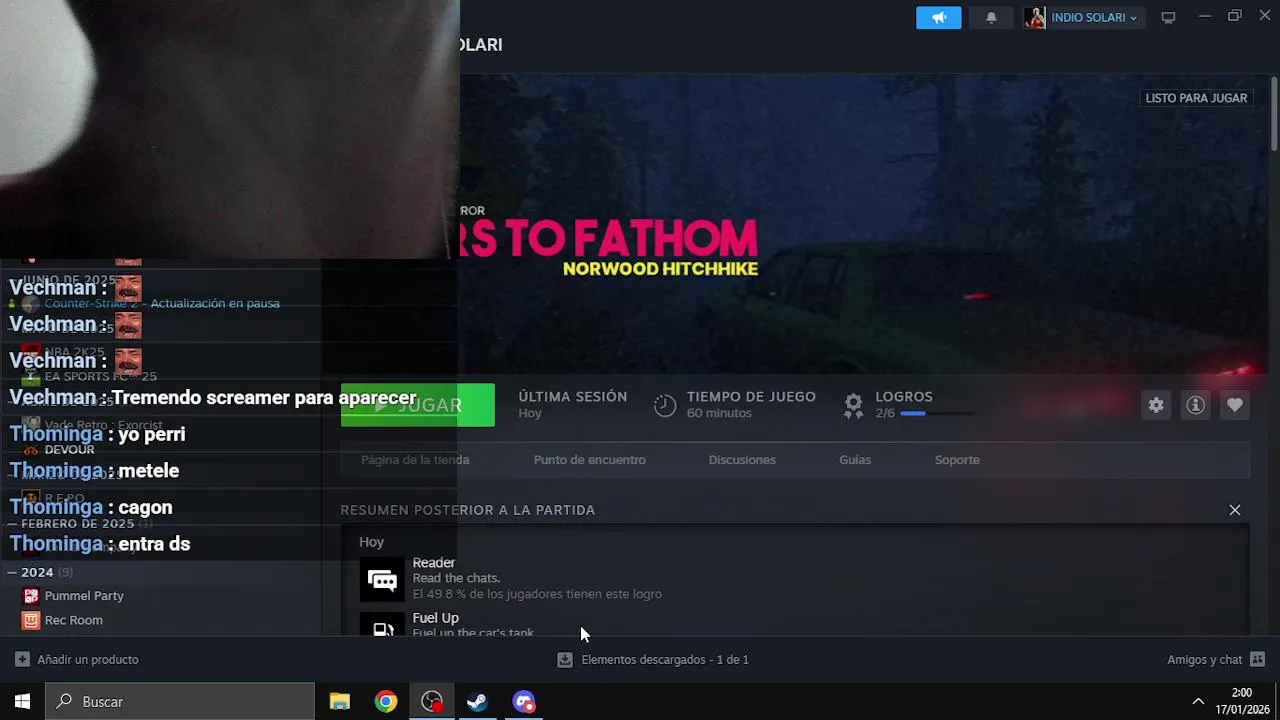Switch to OBS Studio in the taskbar

tap(432, 702)
